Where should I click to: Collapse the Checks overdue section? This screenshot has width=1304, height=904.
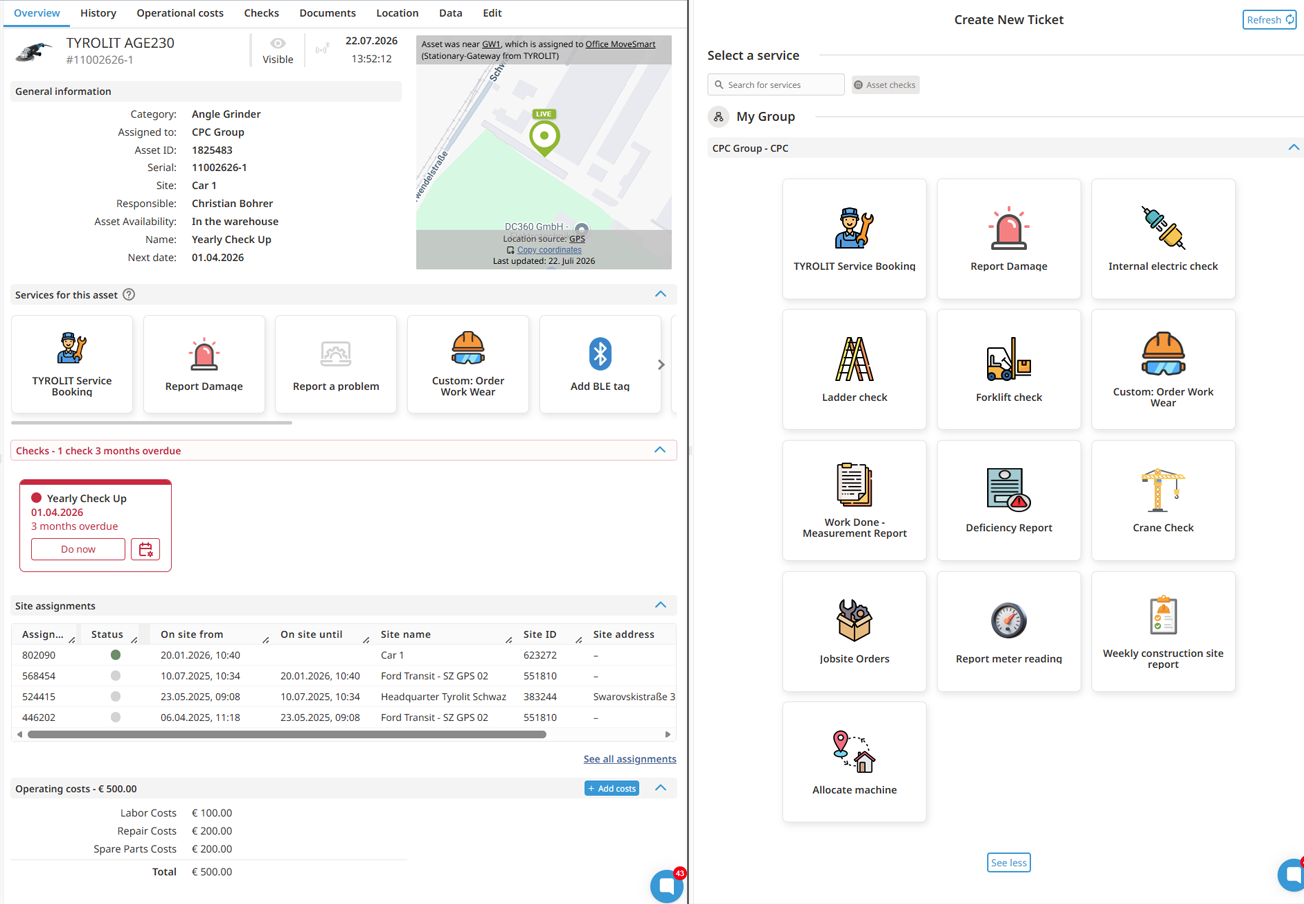point(660,450)
